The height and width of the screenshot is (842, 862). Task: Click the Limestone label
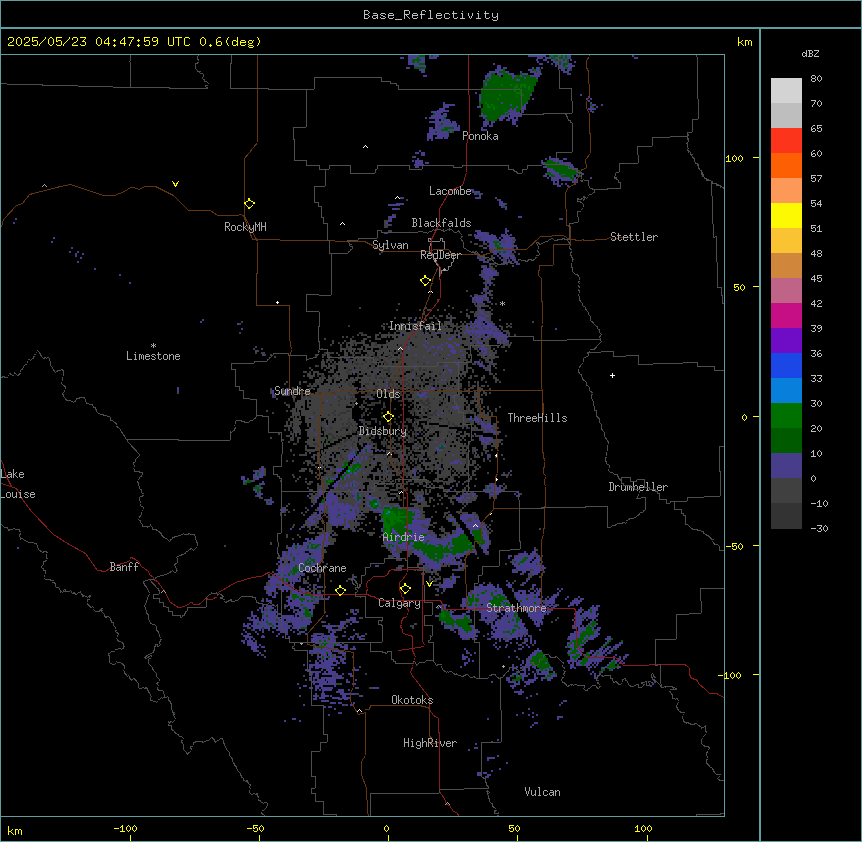point(153,356)
